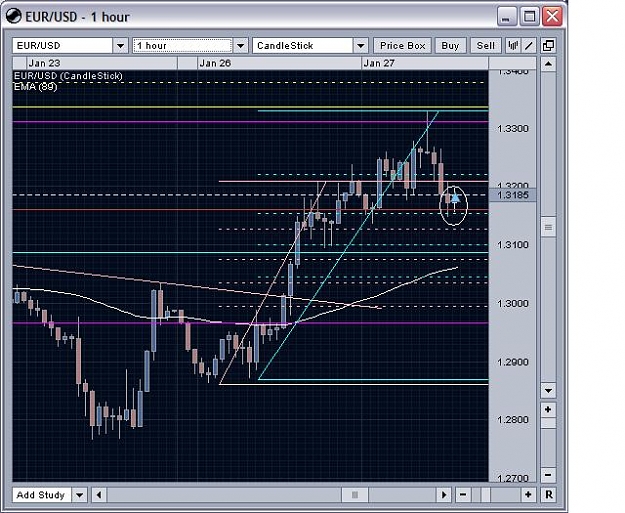Click the vertical scrollbar thumb
Screen dimensions: 625x513
coord(548,227)
